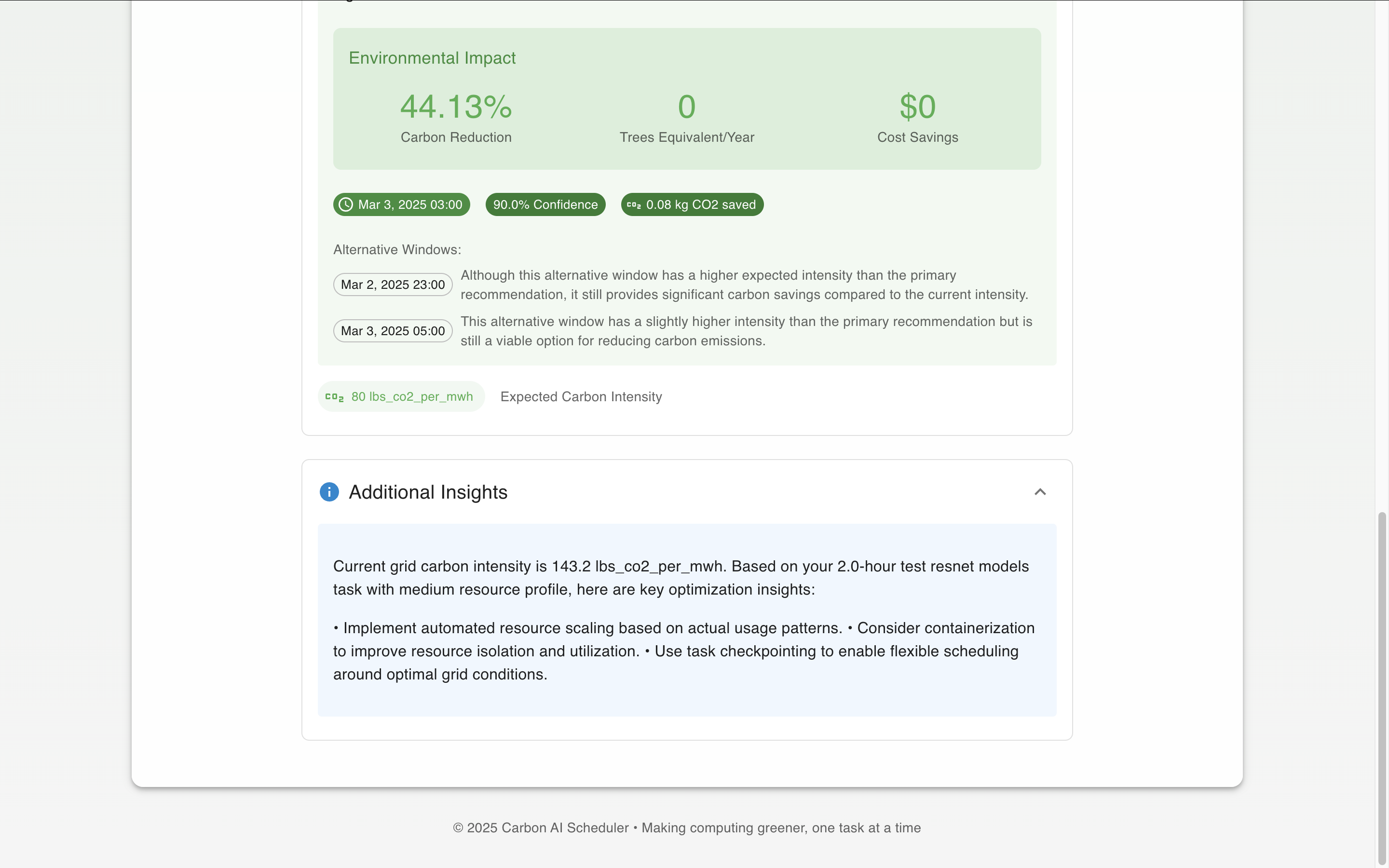1389x868 pixels.
Task: Click the 44.13% Carbon Reduction value
Action: (x=456, y=107)
